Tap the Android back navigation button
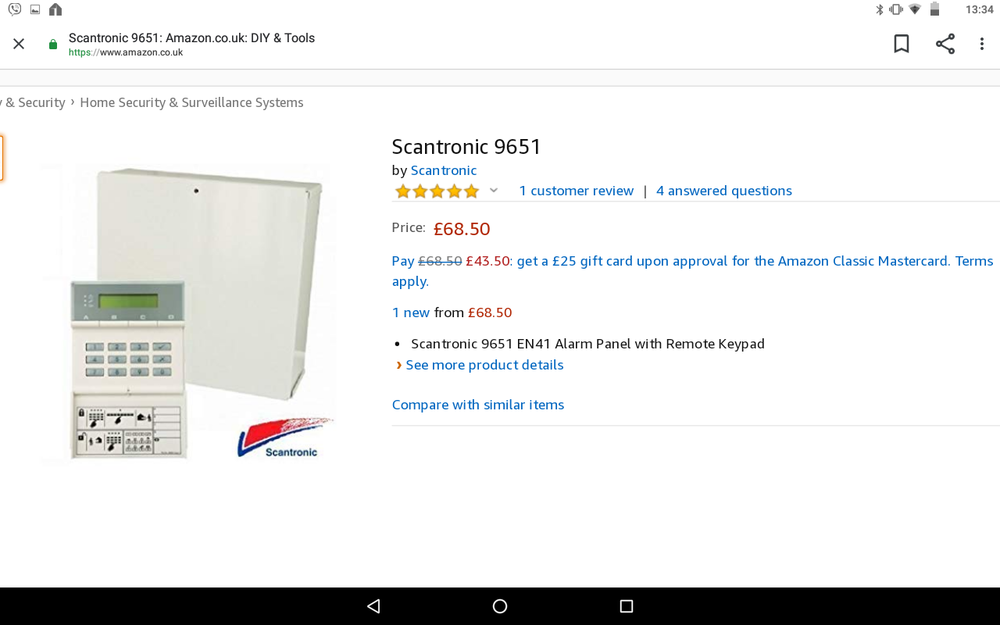 [374, 606]
